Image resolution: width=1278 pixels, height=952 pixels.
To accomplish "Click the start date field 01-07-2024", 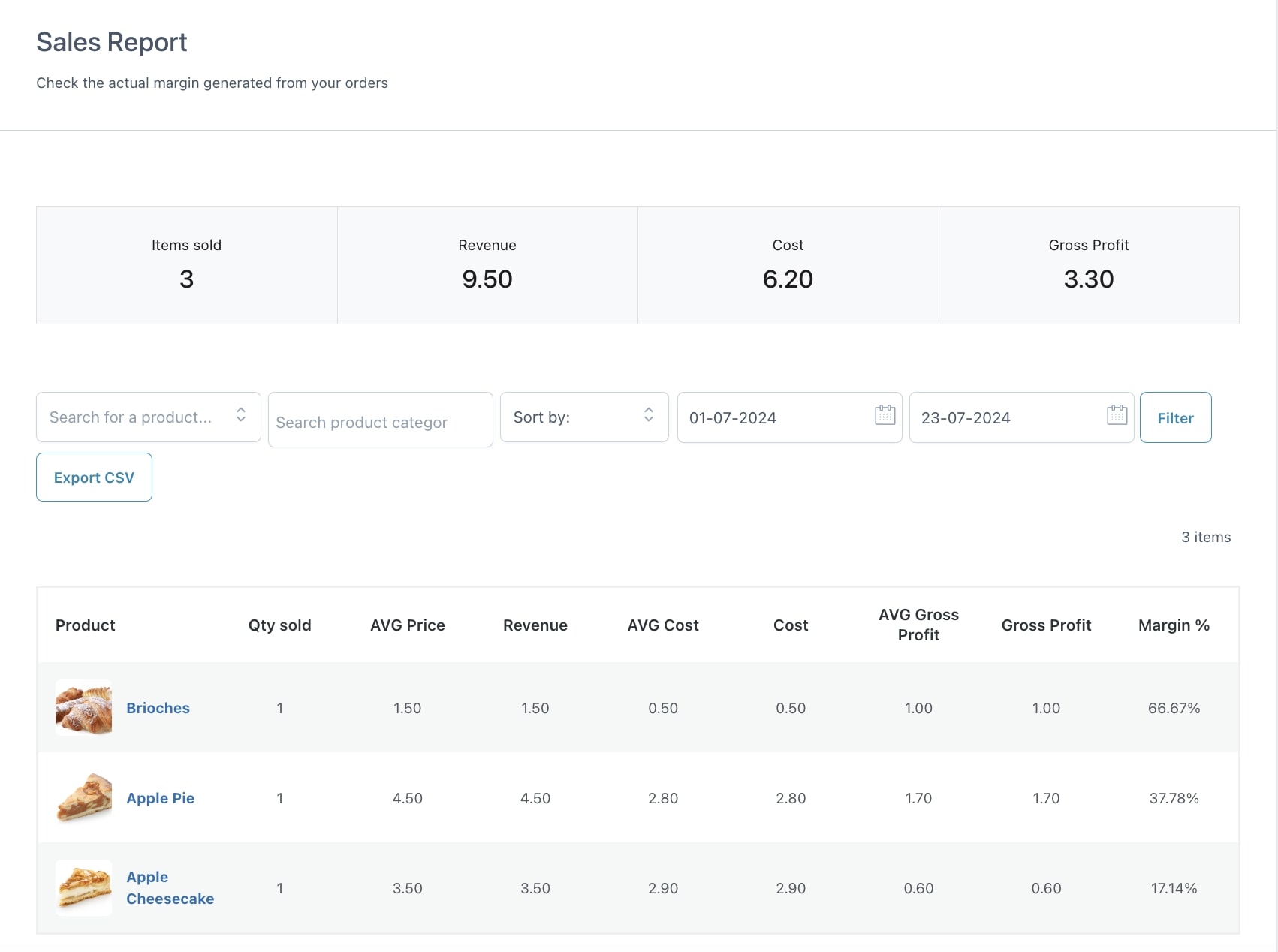I will [773, 418].
